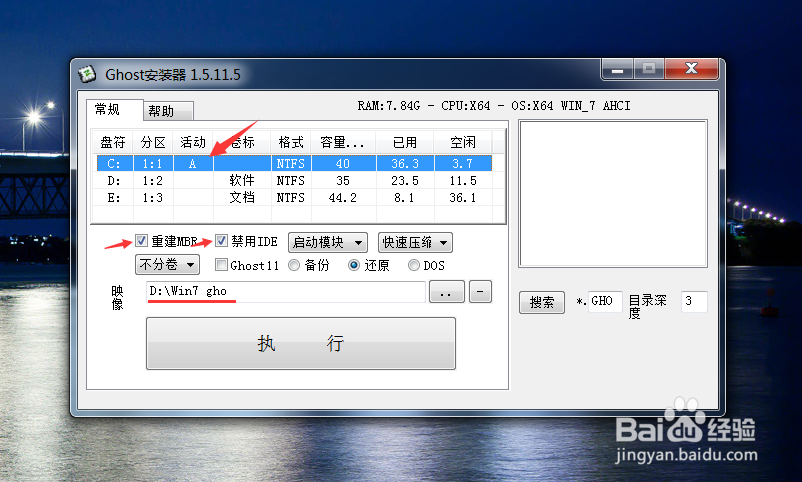
Task: Click the 容量 column header
Action: 343,142
